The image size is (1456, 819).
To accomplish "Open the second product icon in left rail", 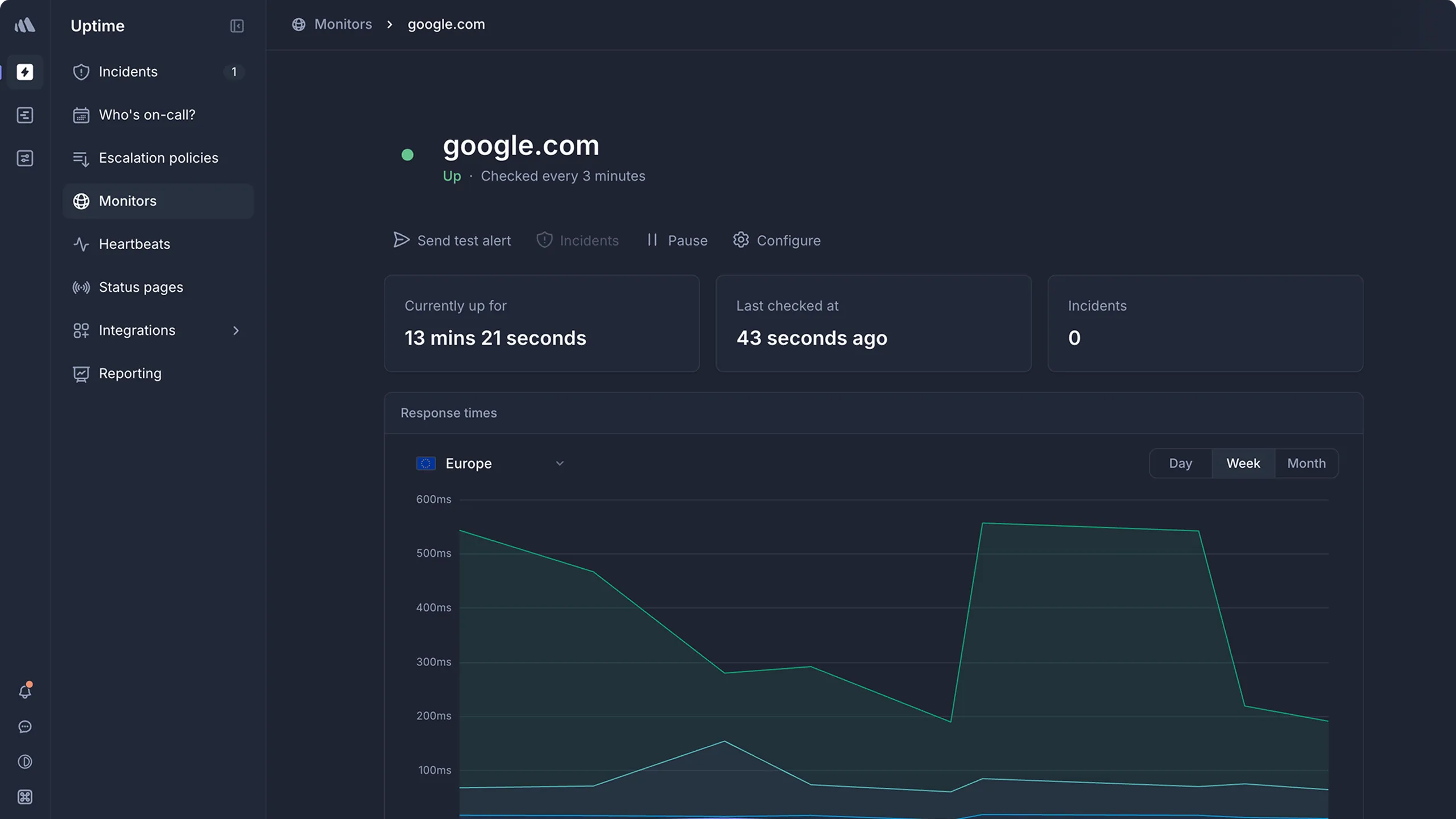I will (x=25, y=115).
